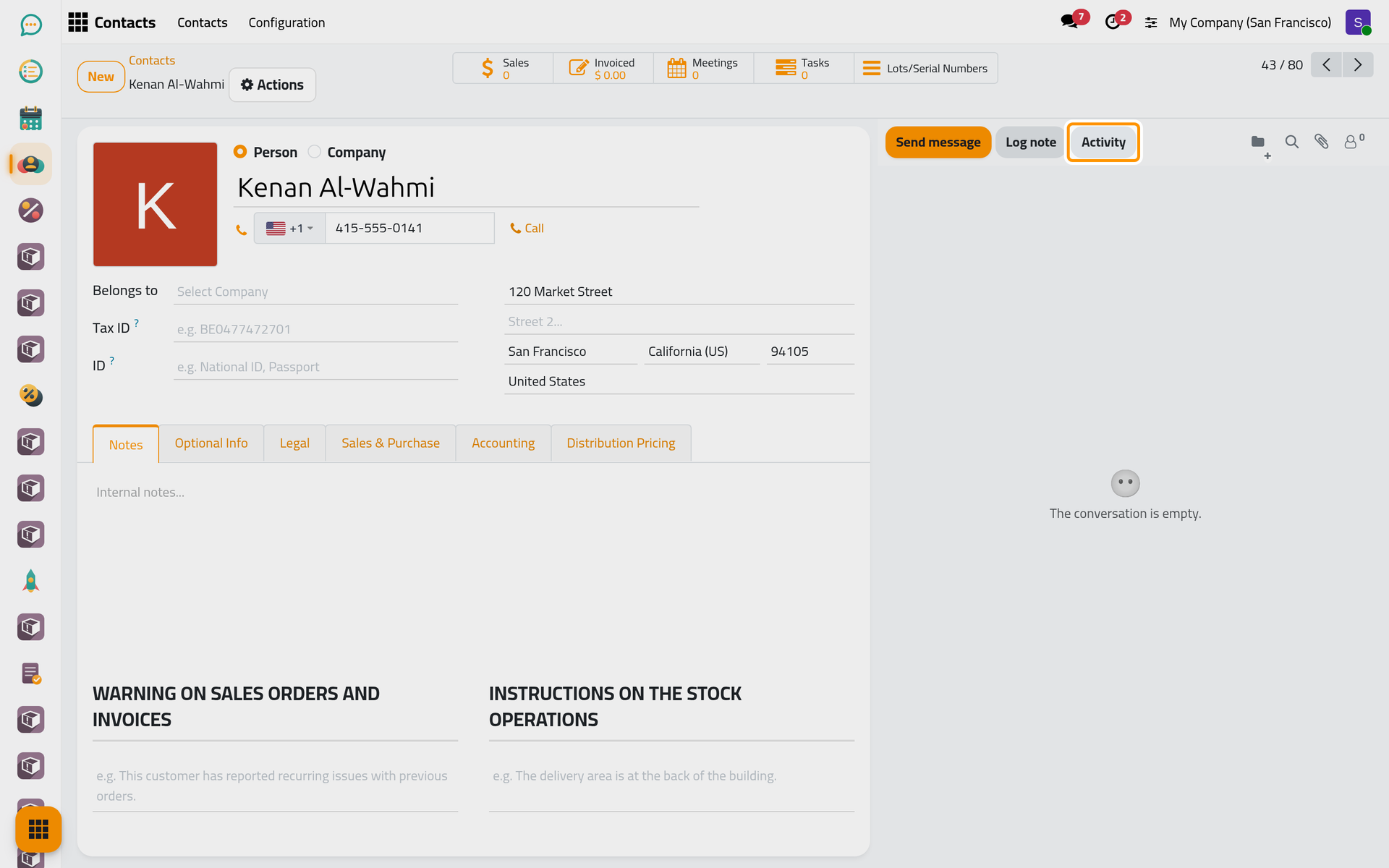The height and width of the screenshot is (868, 1389).
Task: Click the New button
Action: 101,77
